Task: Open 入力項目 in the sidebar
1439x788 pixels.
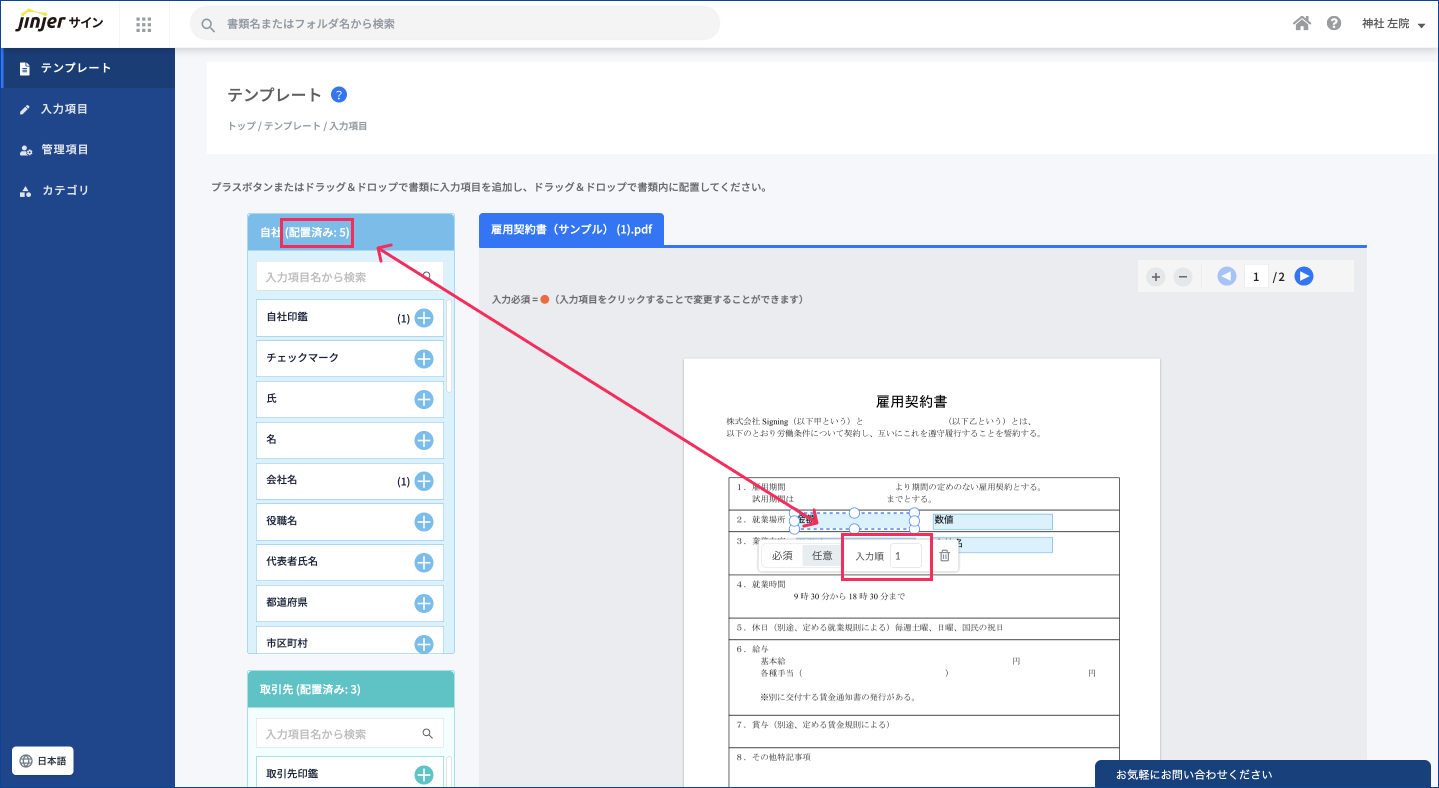Action: point(64,109)
